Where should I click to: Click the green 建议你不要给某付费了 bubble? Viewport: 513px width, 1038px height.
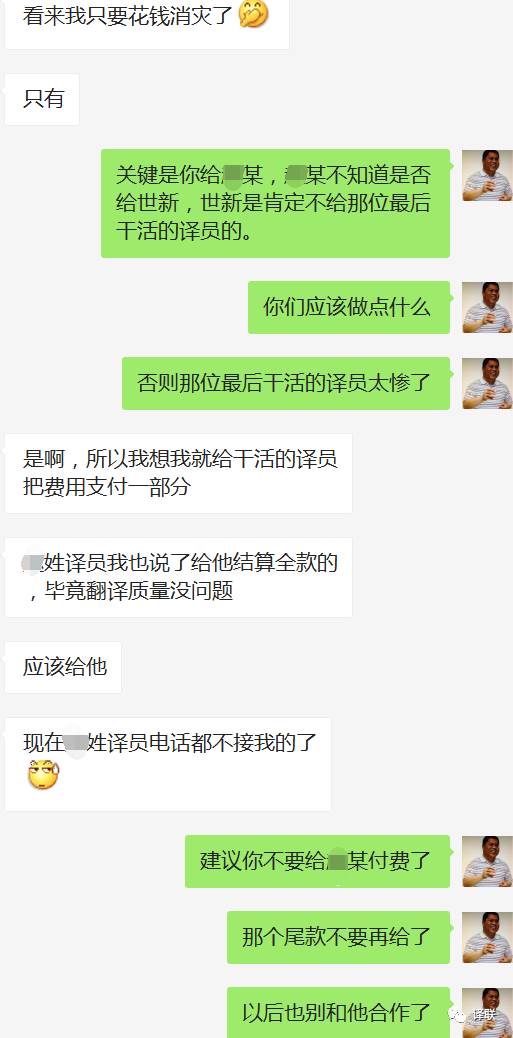click(x=318, y=861)
